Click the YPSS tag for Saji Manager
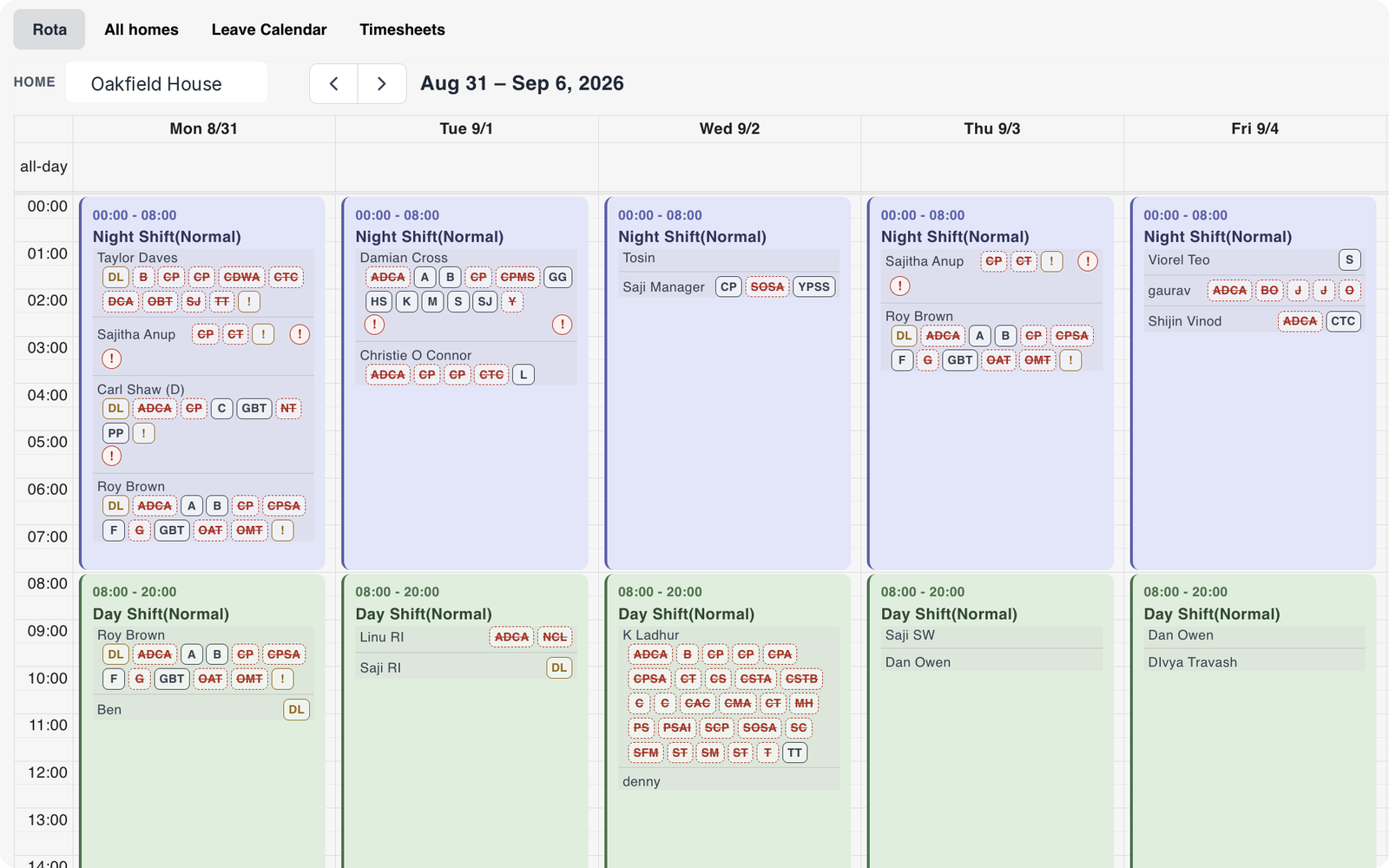This screenshot has height=868, width=1389. tap(814, 287)
